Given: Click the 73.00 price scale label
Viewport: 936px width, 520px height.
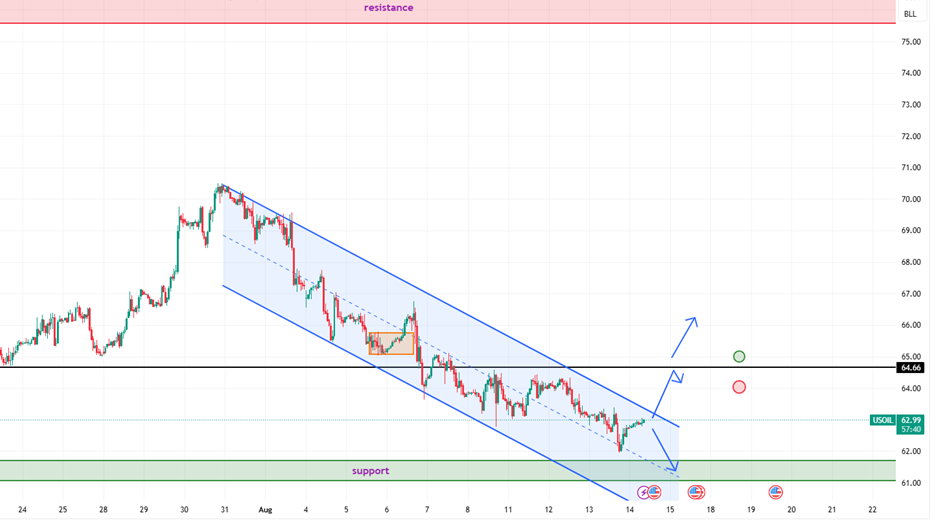Looking at the screenshot, I should 911,104.
